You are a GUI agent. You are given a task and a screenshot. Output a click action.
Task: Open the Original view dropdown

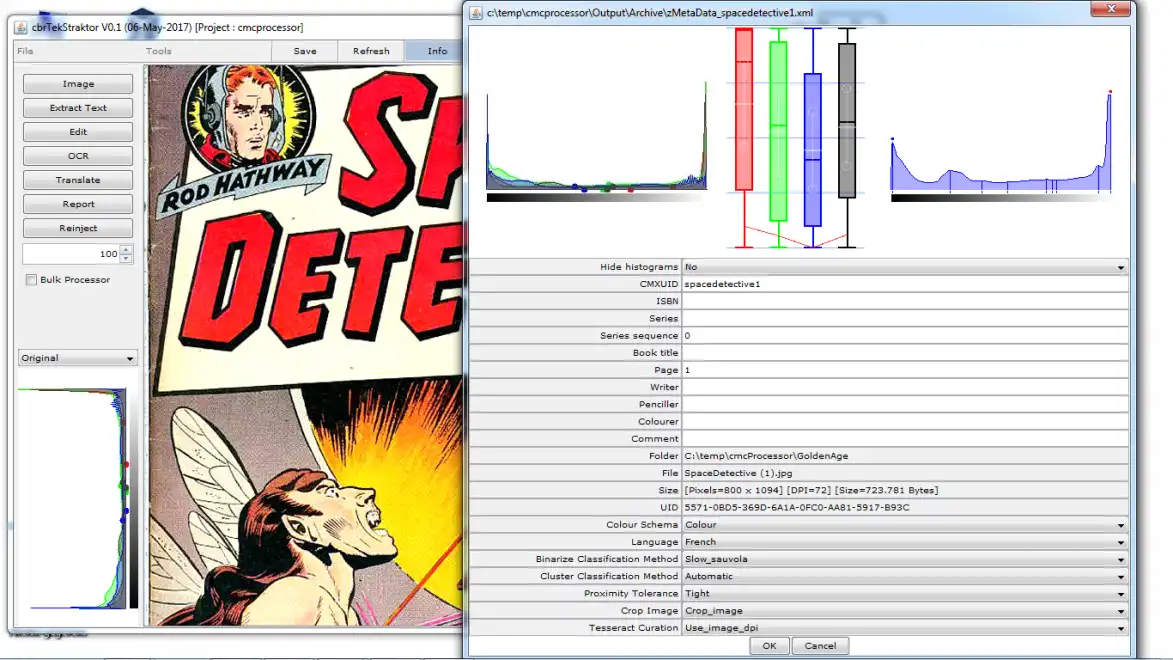click(78, 358)
